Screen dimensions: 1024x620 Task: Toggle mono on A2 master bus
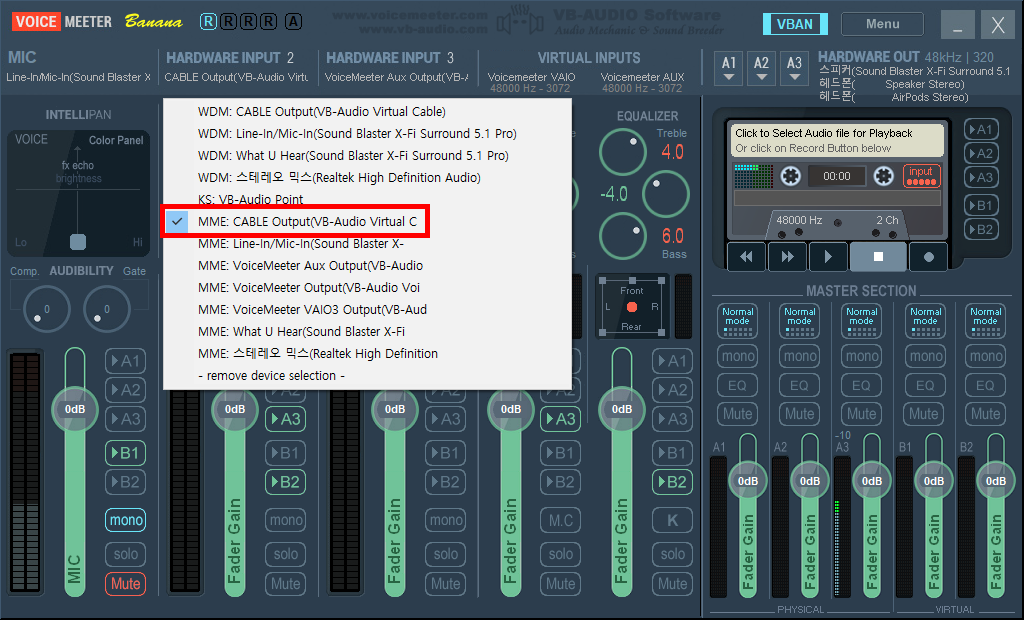tap(799, 356)
